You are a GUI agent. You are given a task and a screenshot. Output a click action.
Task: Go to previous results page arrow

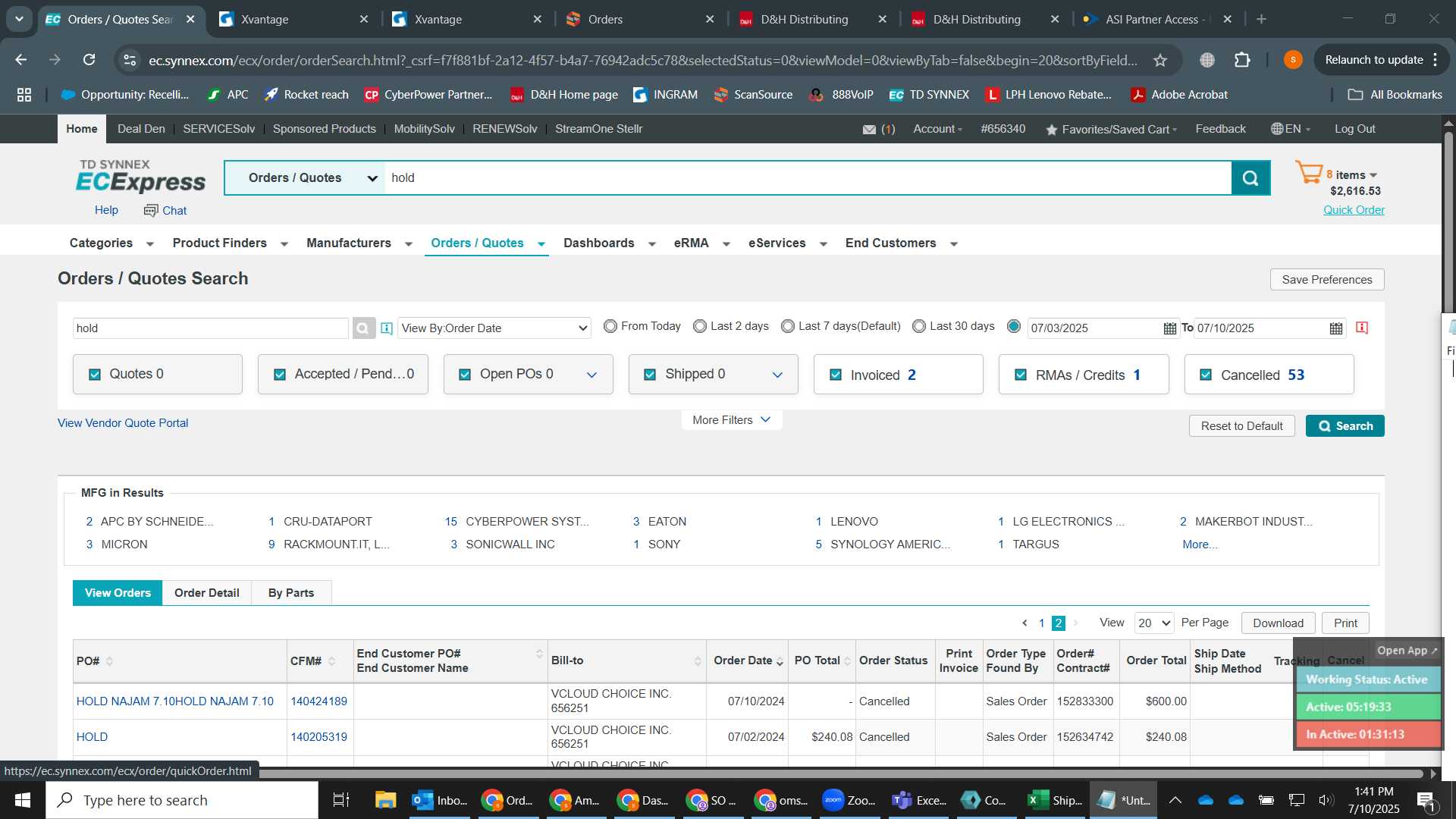coord(1025,623)
